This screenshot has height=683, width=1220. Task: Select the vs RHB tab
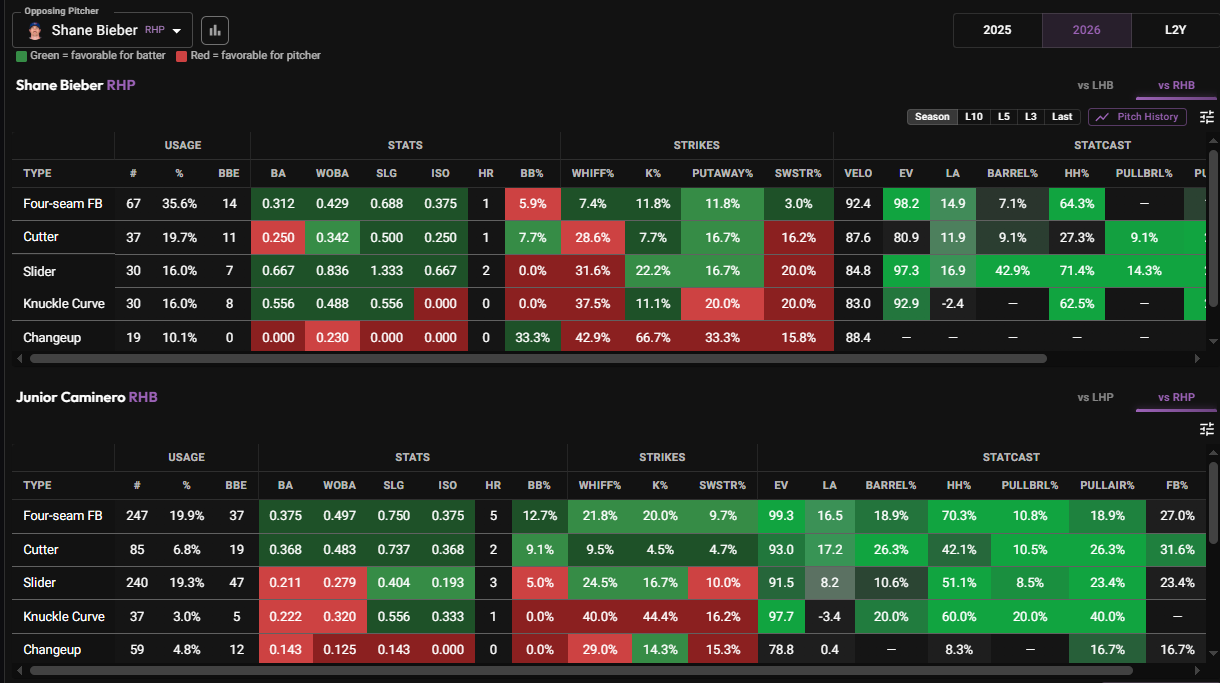(x=1176, y=86)
